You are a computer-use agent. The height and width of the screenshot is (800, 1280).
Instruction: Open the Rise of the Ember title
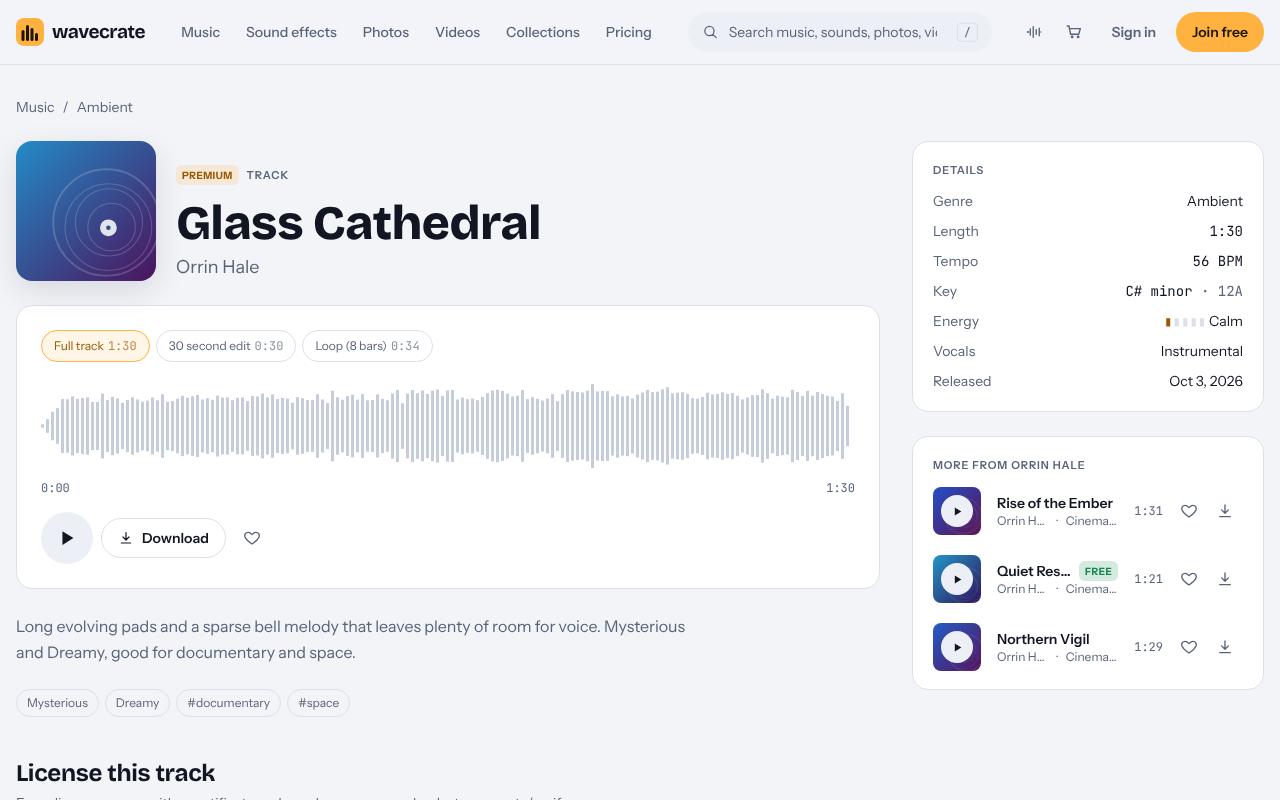tap(1055, 503)
